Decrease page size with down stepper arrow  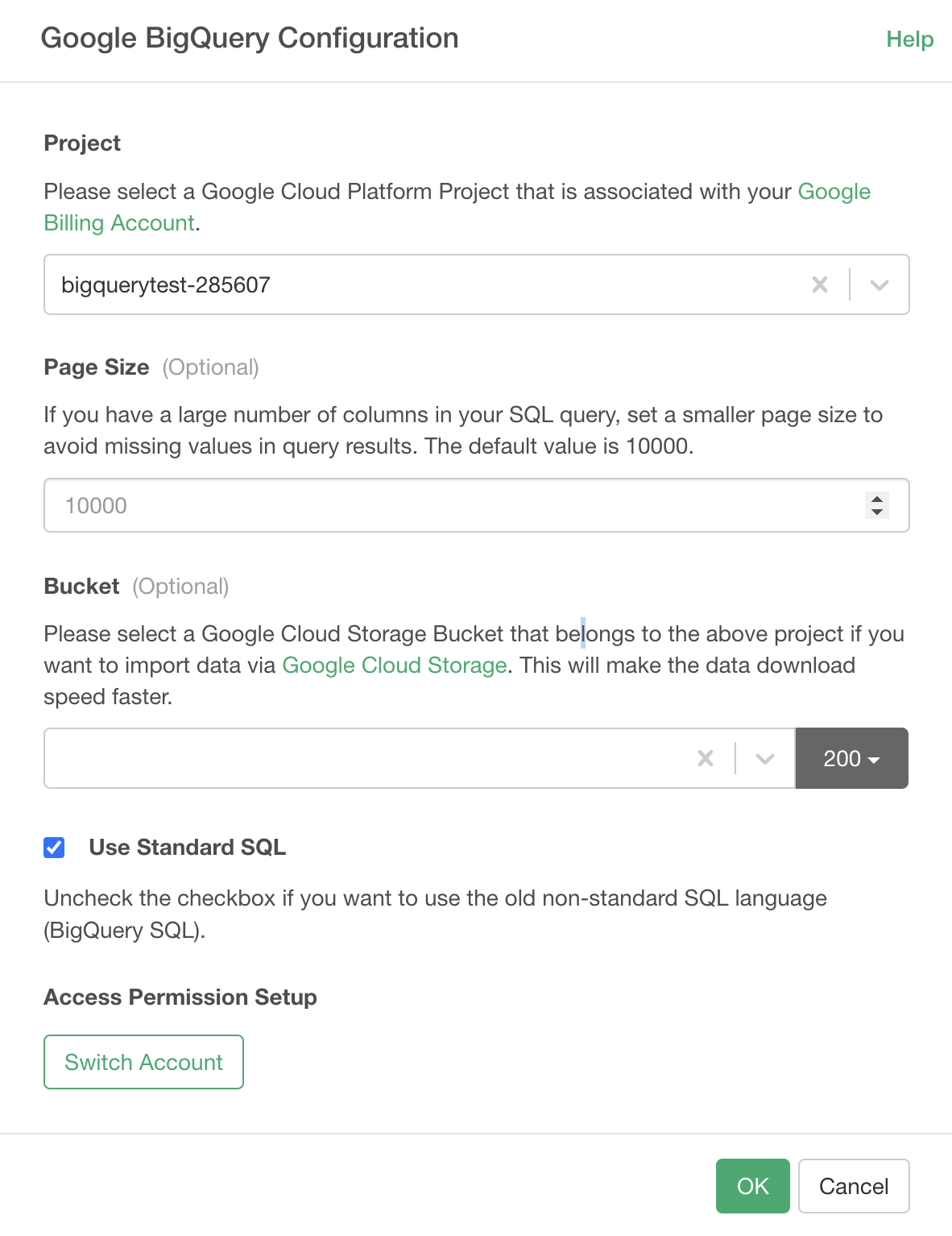[877, 512]
